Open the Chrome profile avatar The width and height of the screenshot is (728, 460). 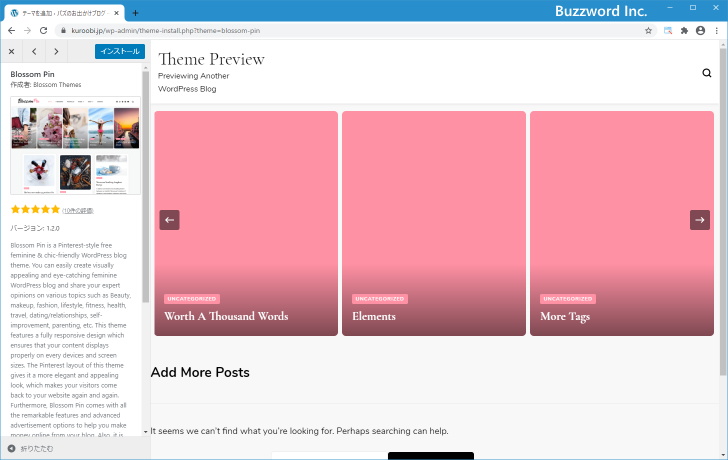point(700,31)
